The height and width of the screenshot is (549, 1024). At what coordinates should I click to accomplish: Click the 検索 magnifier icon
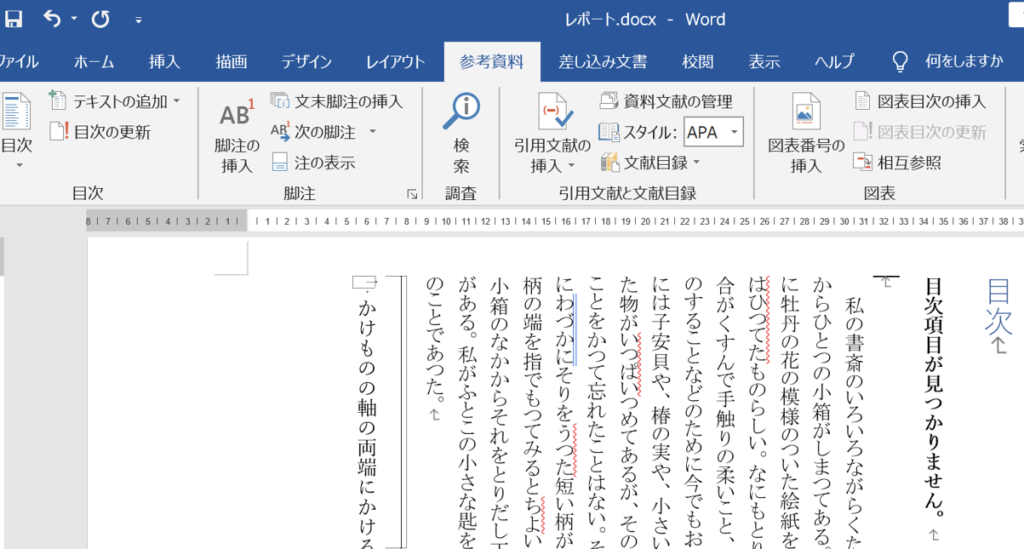461,112
